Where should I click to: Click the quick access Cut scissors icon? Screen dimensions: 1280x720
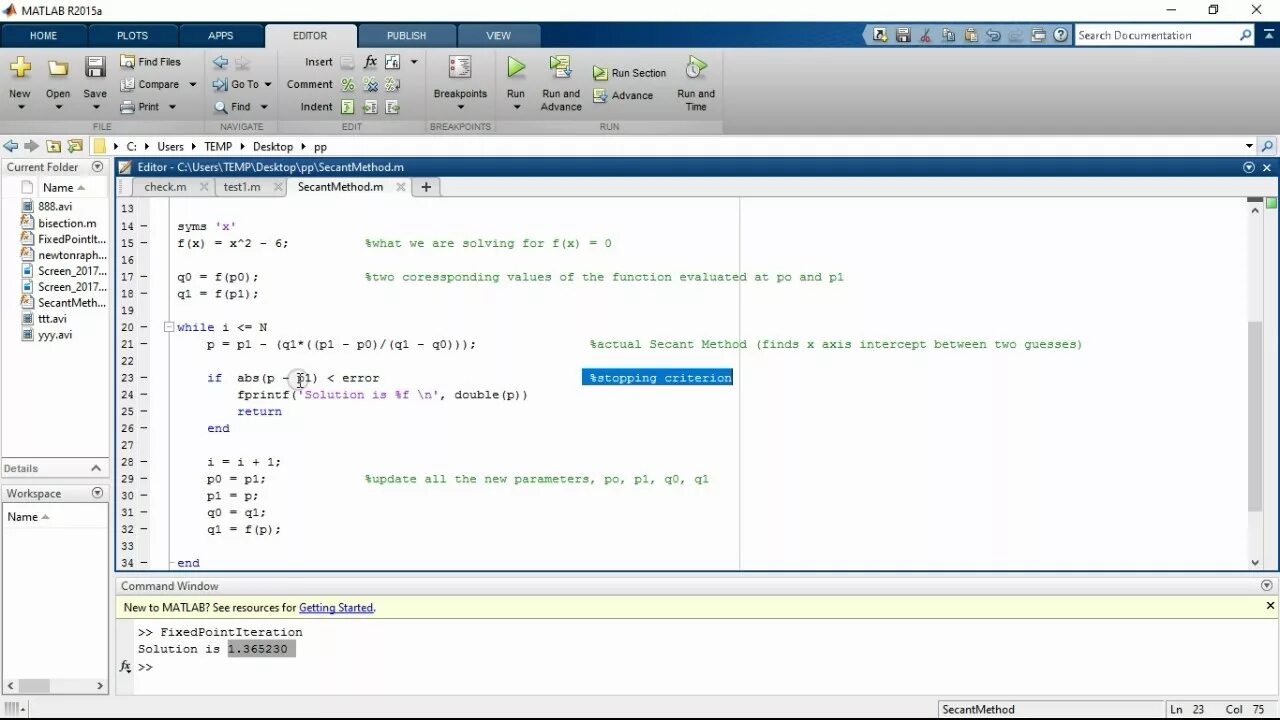point(925,35)
